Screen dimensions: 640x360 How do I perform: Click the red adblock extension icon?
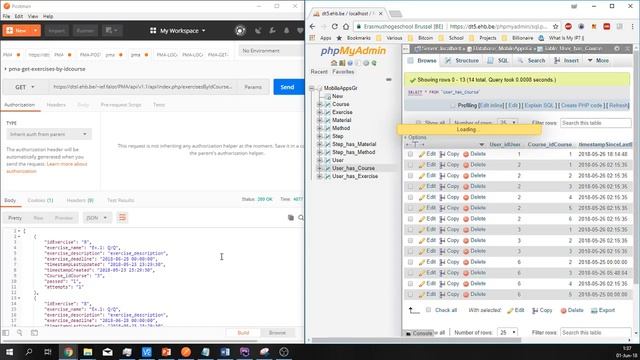click(x=568, y=27)
